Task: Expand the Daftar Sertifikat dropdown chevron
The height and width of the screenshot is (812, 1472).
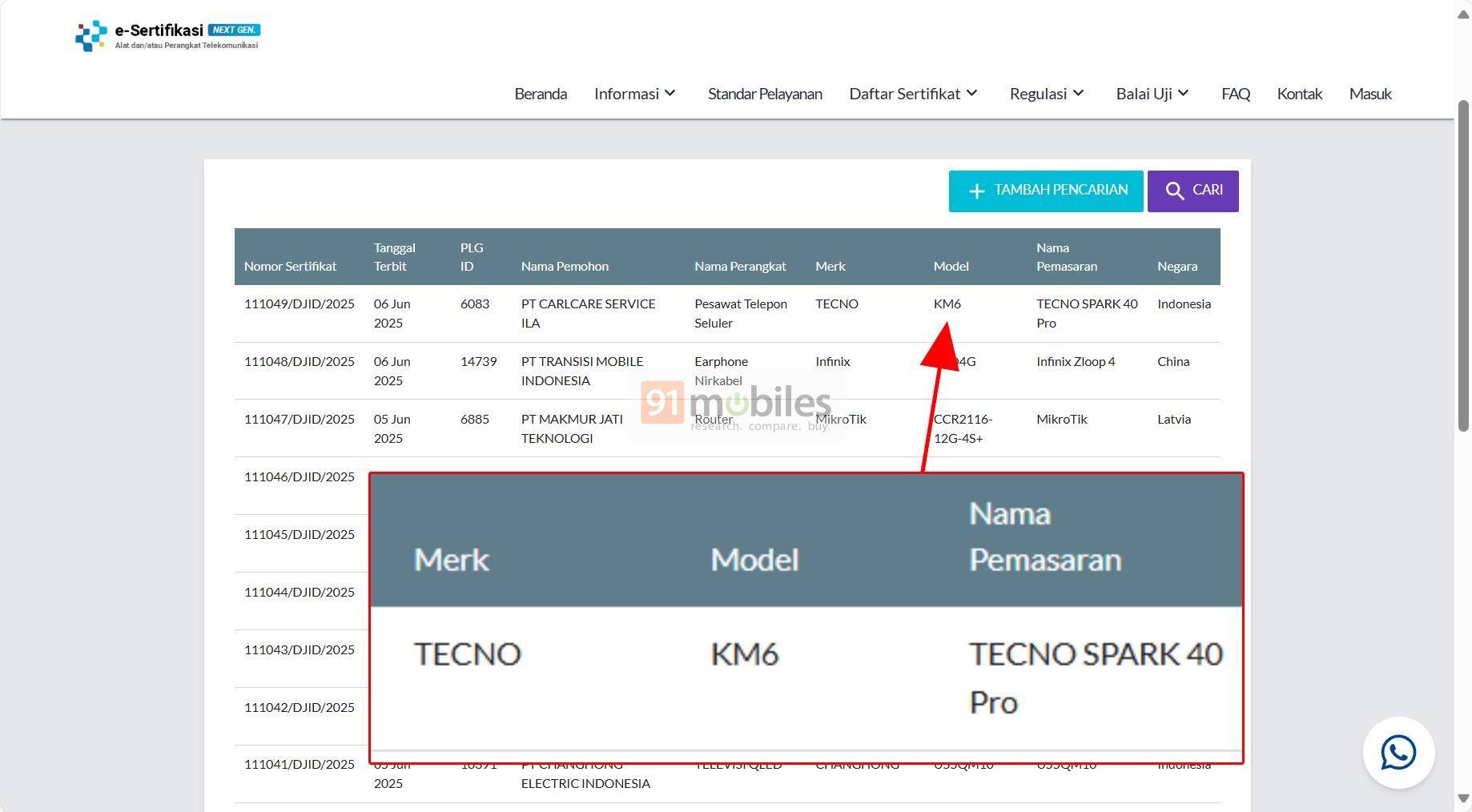Action: 971,93
